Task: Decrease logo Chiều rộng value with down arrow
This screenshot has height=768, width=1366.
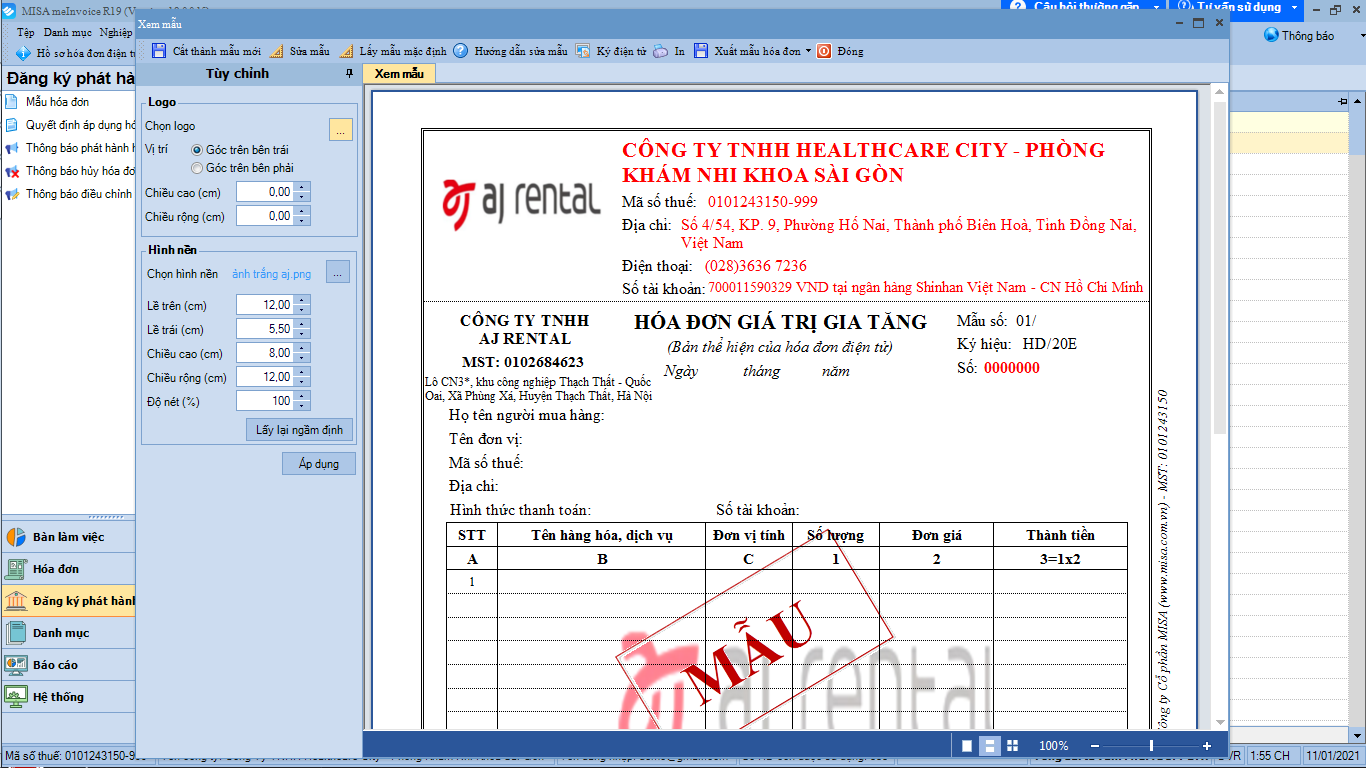Action: [x=302, y=221]
